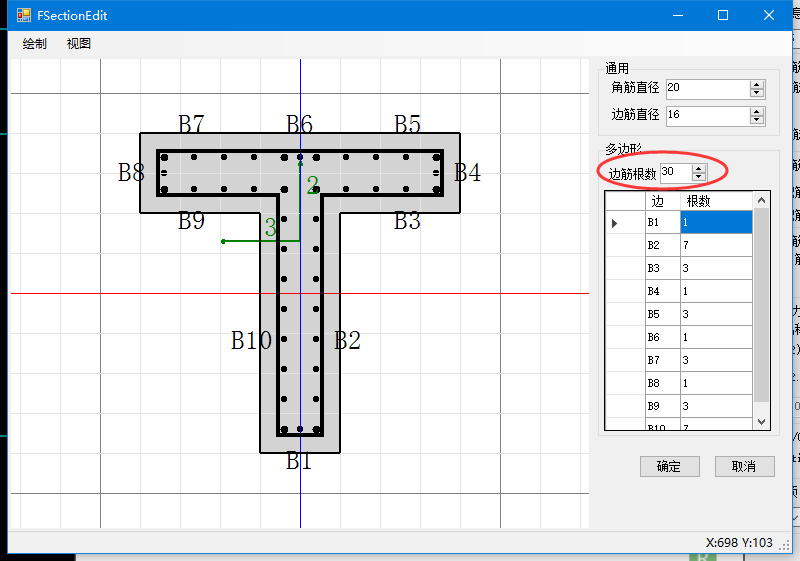Decrease 边筋直径 value with down arrow
The height and width of the screenshot is (561, 800).
[757, 120]
